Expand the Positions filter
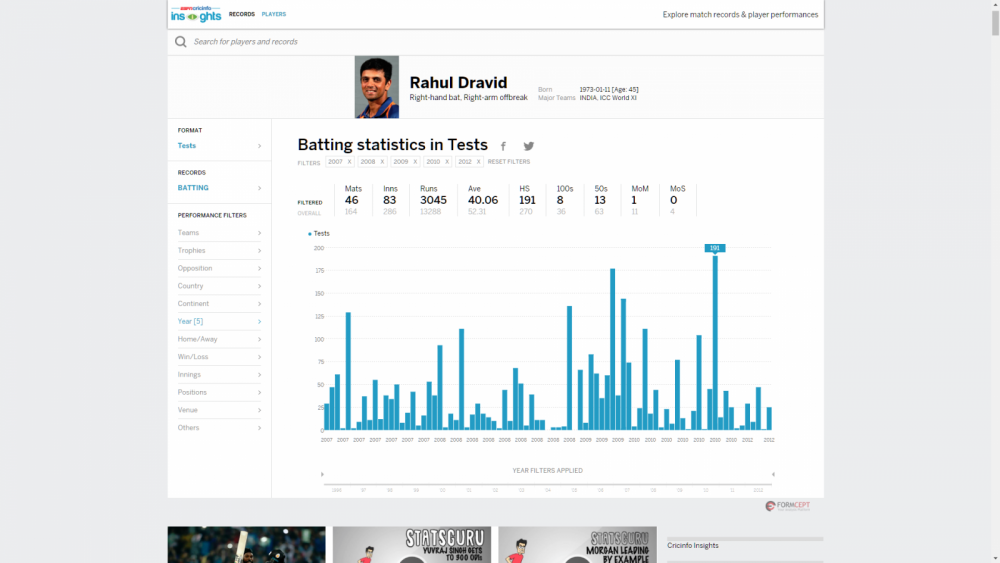 coord(219,393)
